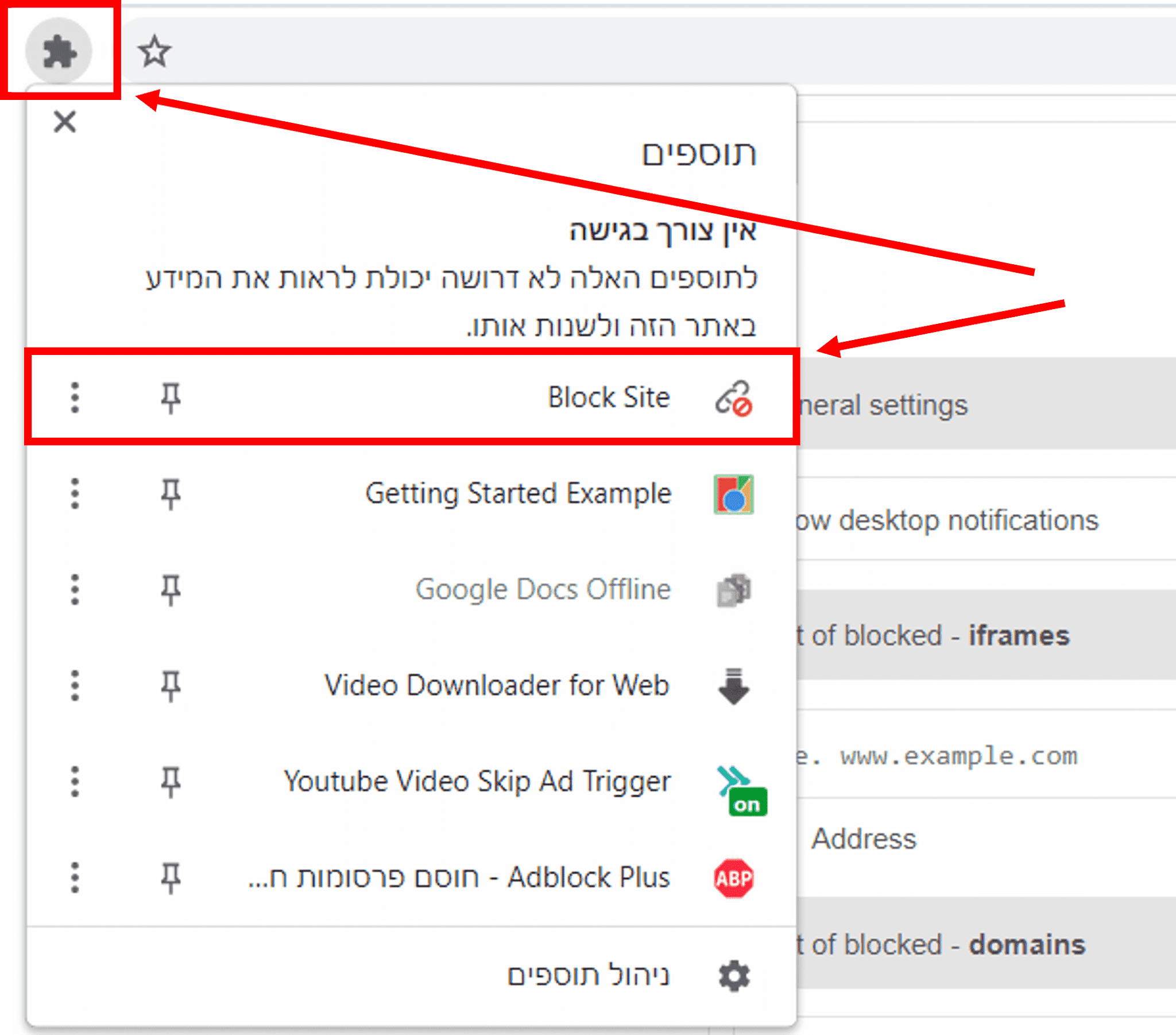Open more options for Adblock Plus
The height and width of the screenshot is (1035, 1176).
(x=75, y=878)
